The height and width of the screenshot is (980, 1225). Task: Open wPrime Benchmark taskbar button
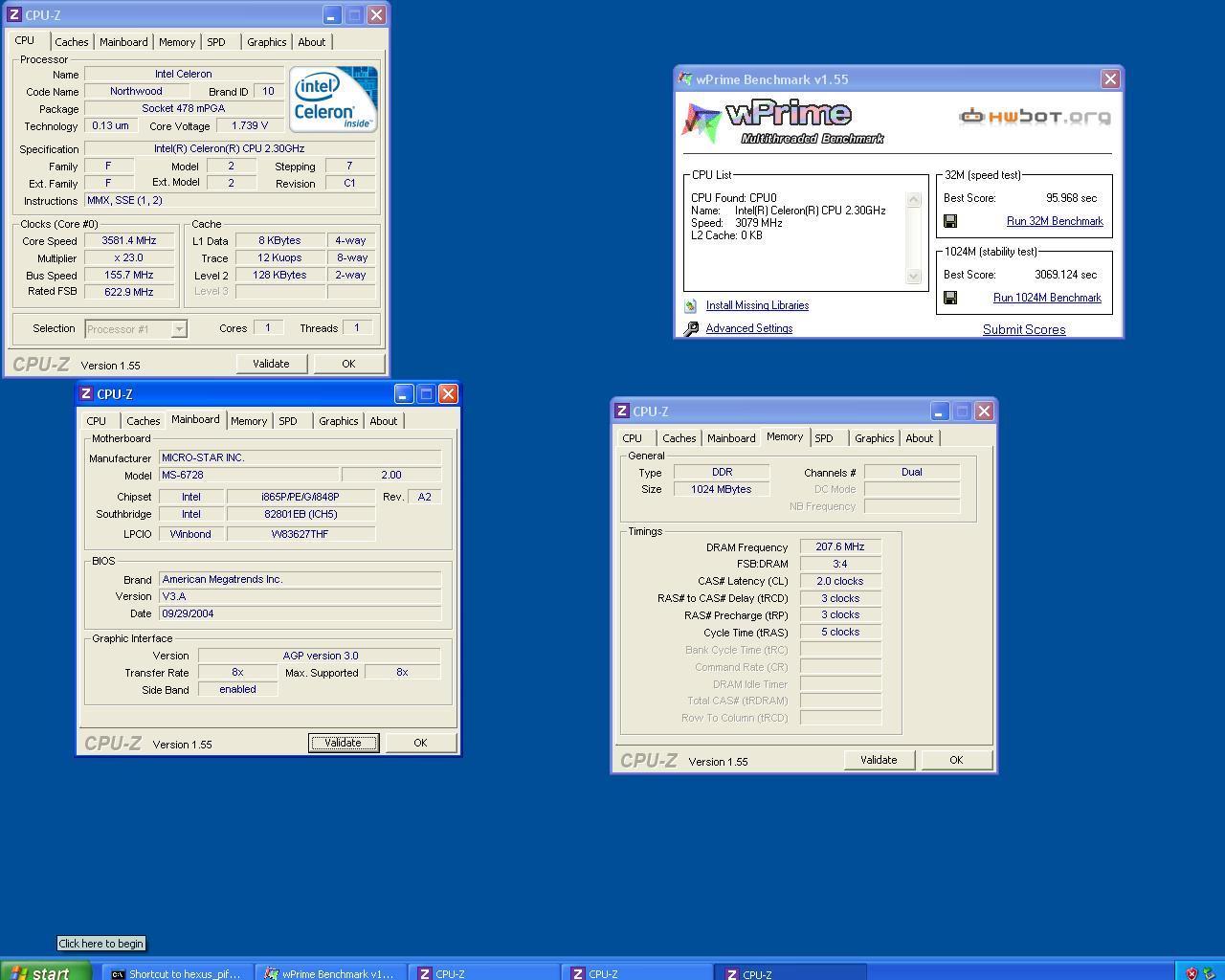point(332,973)
